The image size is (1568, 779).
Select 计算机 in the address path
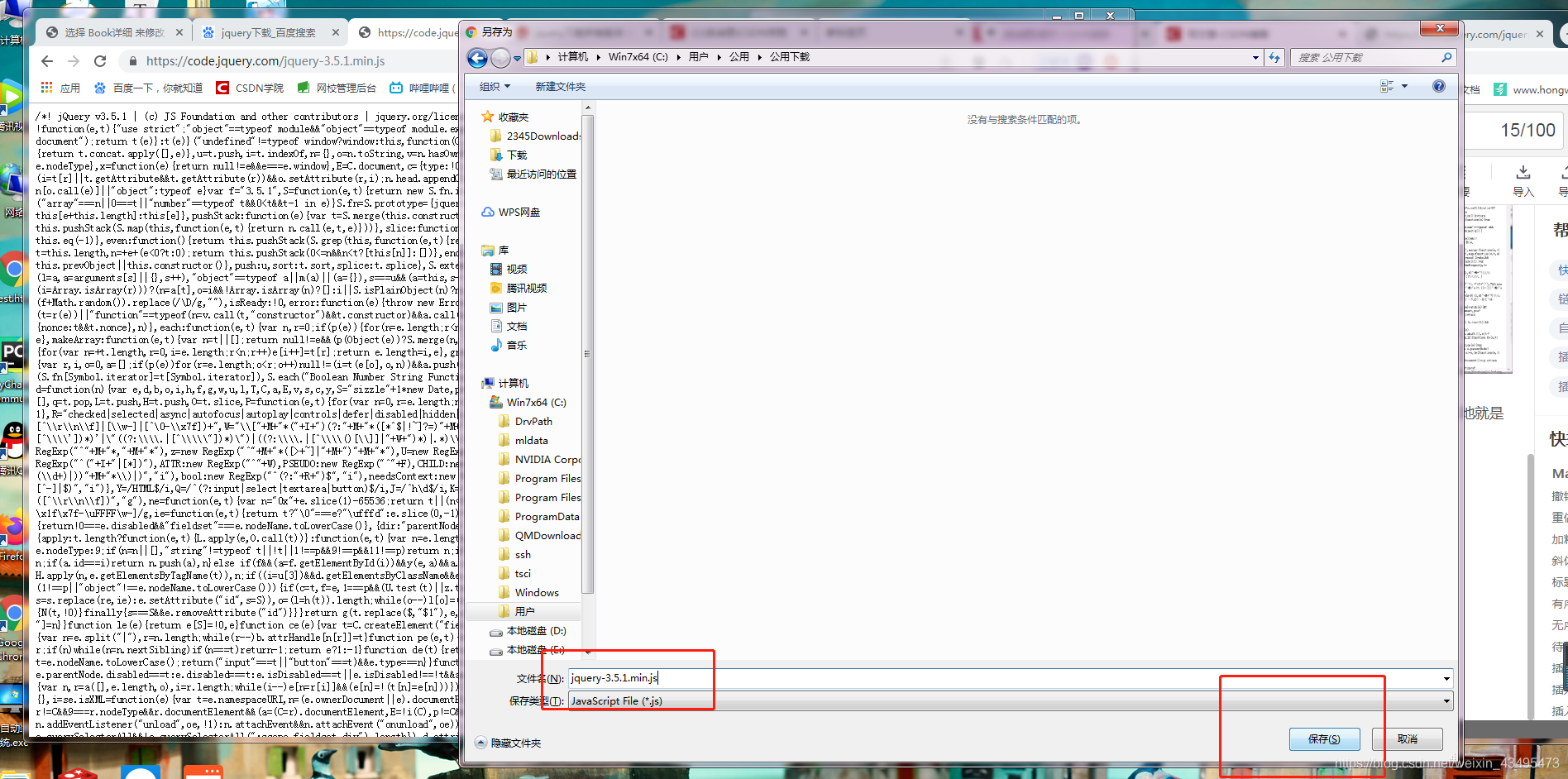click(572, 57)
